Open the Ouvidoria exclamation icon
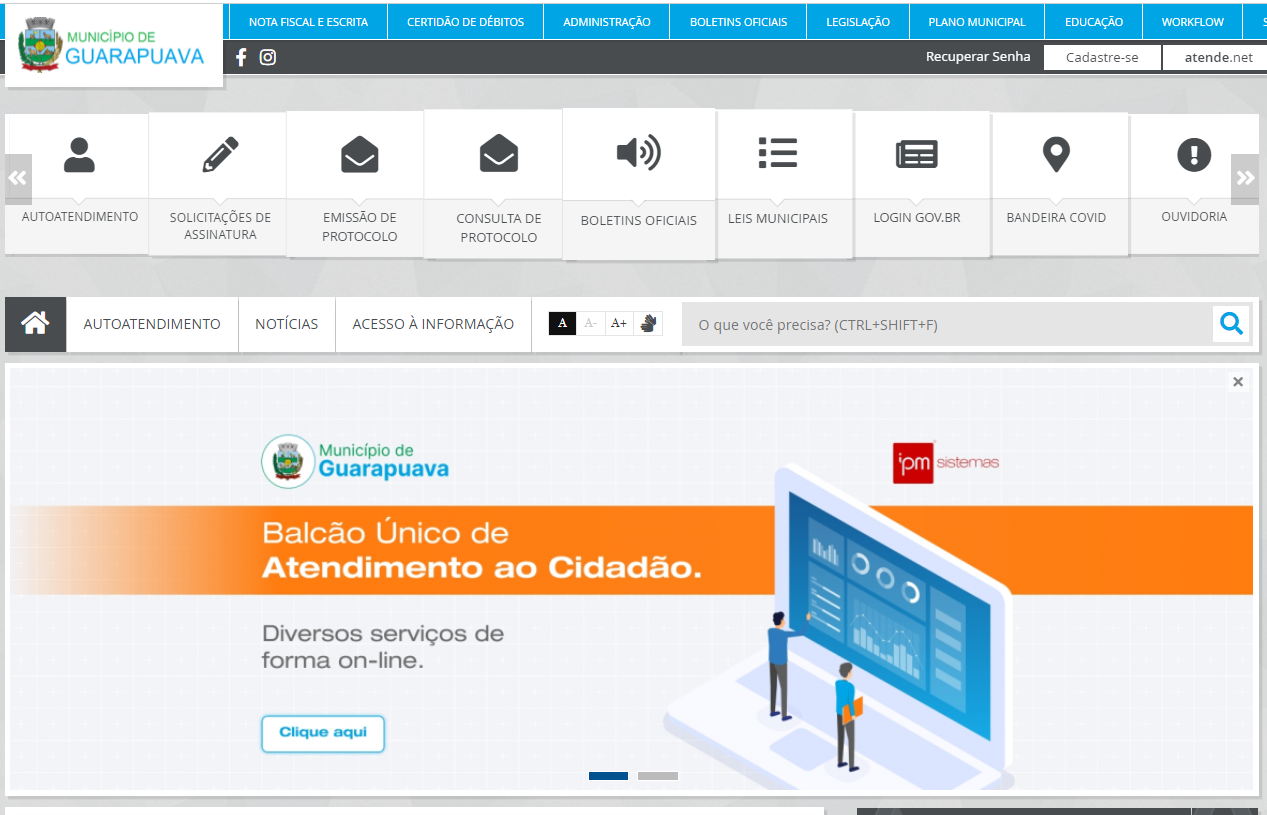 click(1193, 154)
